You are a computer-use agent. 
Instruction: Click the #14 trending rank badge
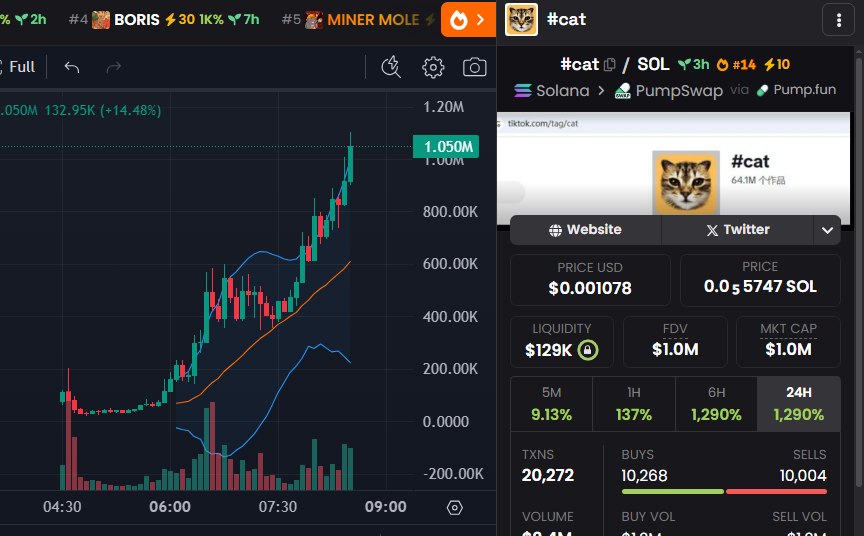point(736,64)
